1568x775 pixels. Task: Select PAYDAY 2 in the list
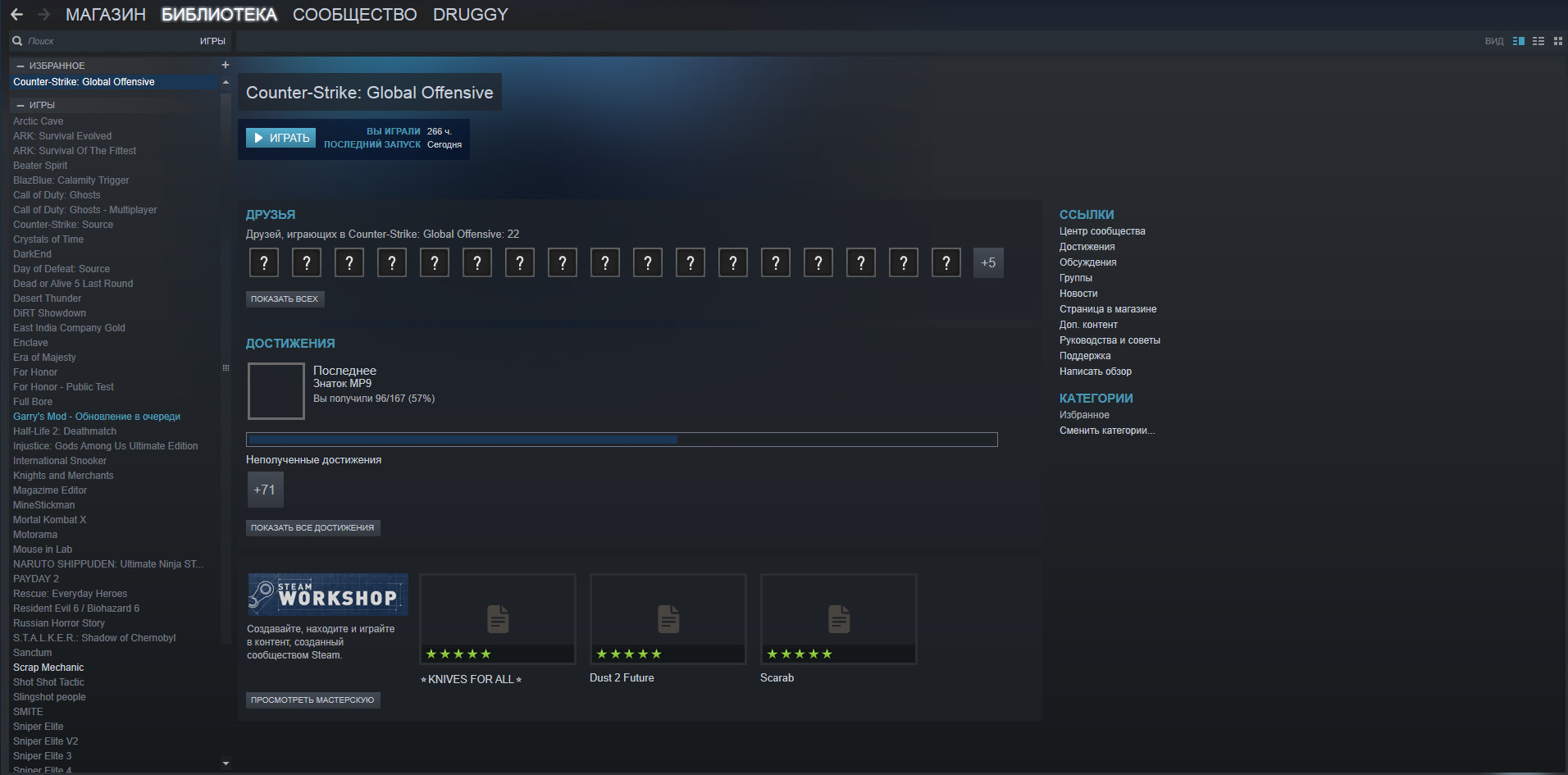point(36,579)
